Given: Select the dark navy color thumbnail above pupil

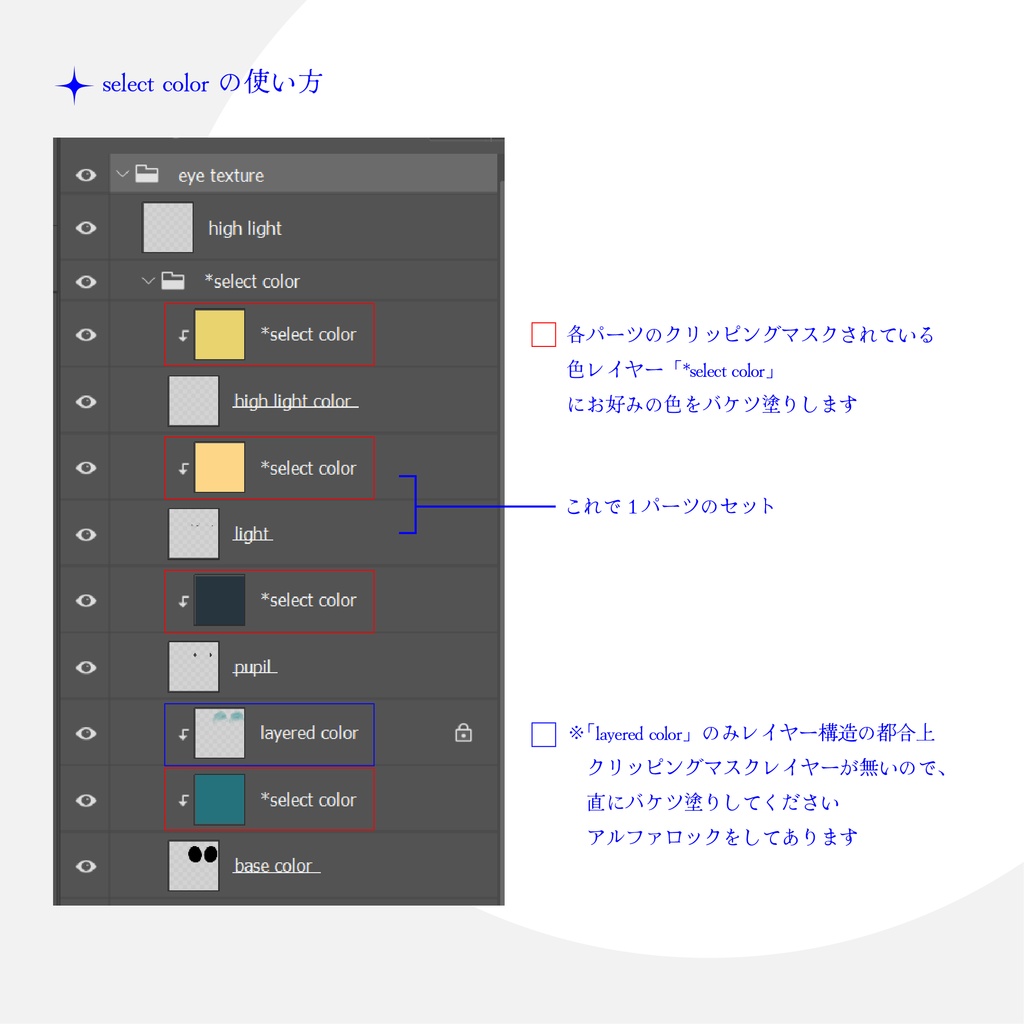Looking at the screenshot, I should point(220,600).
